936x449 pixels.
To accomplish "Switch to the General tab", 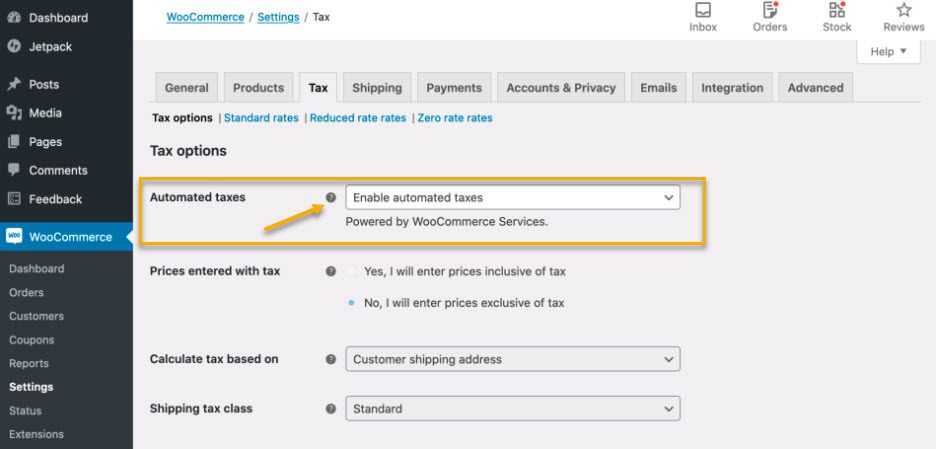I will (x=187, y=88).
